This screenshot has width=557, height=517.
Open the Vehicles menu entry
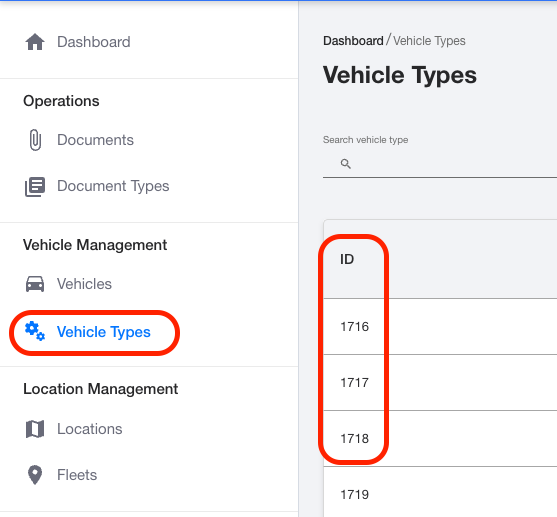coord(84,284)
